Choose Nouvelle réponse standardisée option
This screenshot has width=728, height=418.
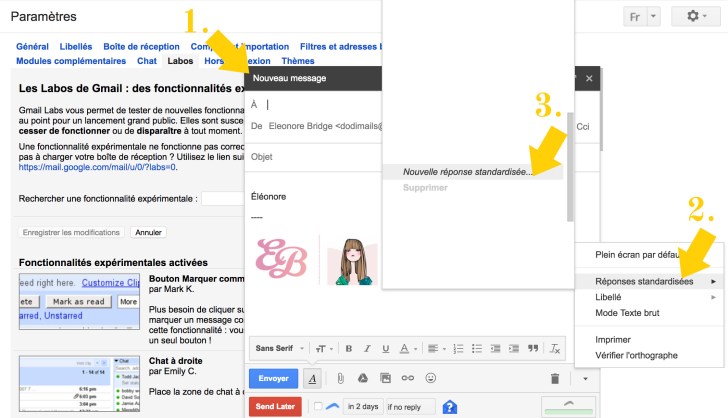pos(467,172)
